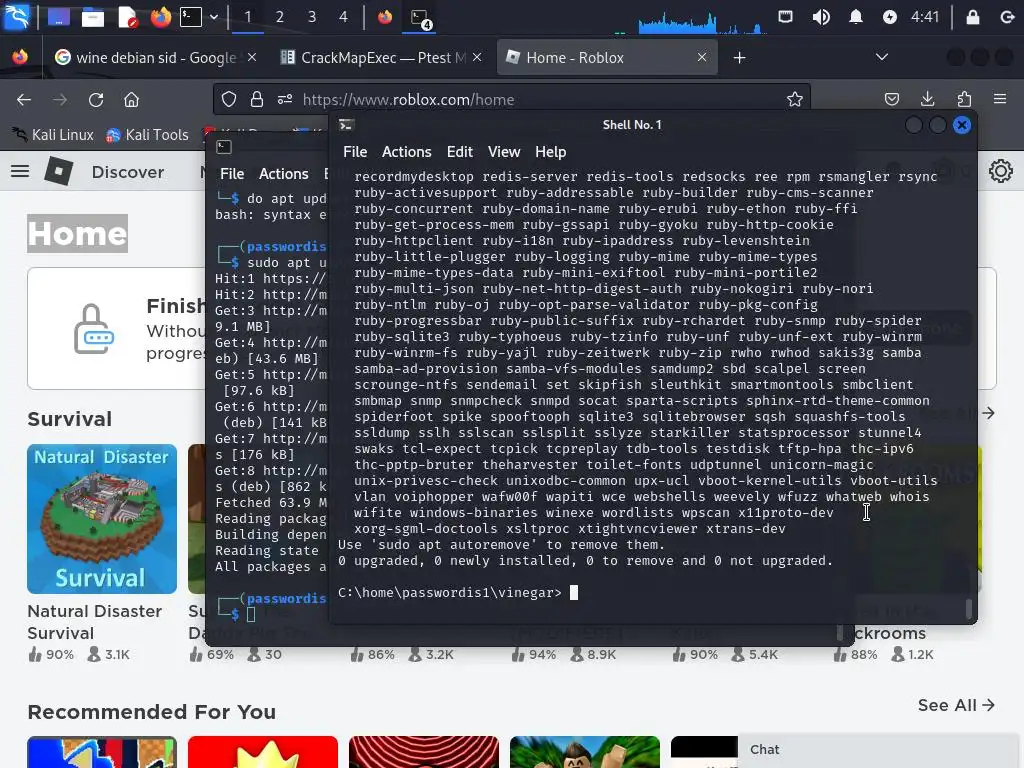The height and width of the screenshot is (768, 1024).
Task: Switch to the CrackMapExec tab
Action: pos(381,57)
